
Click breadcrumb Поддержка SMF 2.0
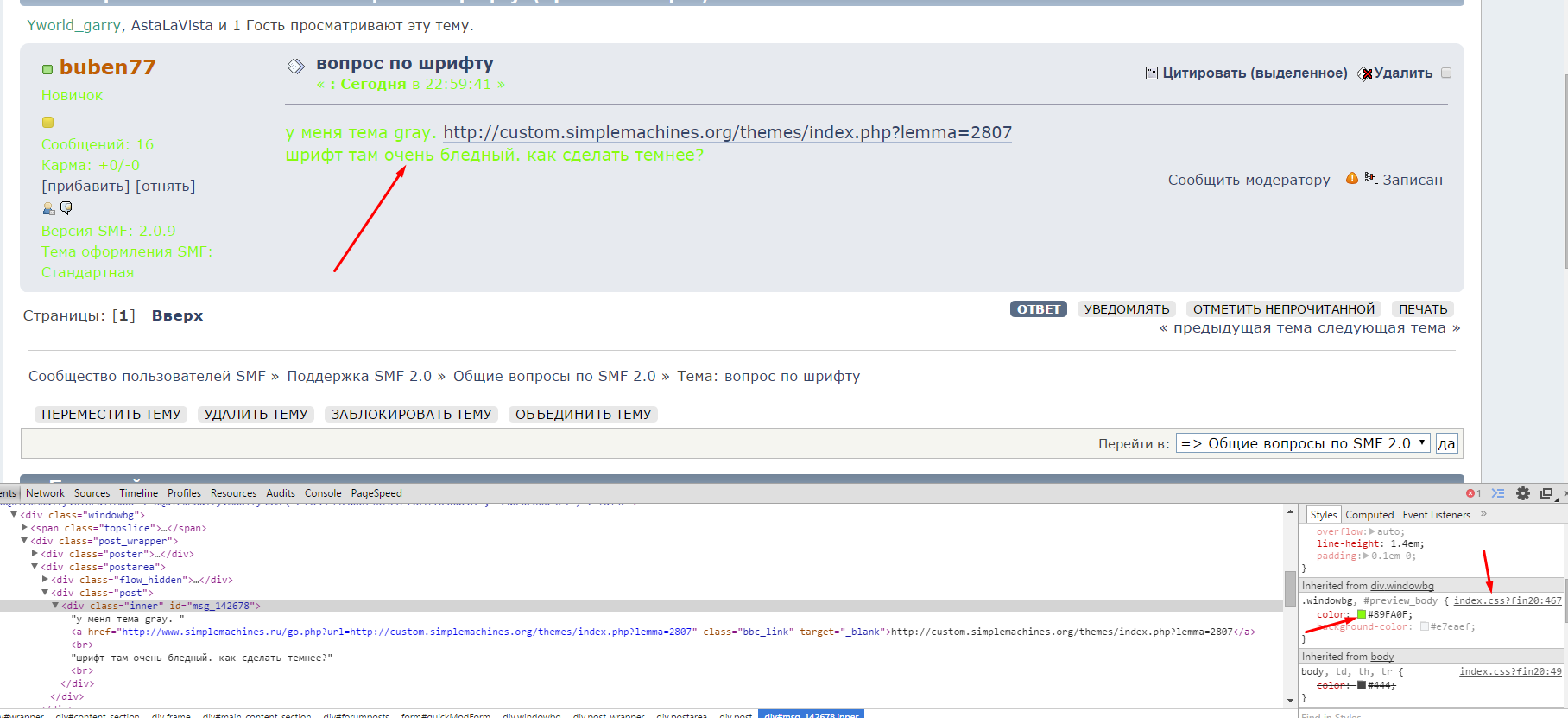click(359, 376)
